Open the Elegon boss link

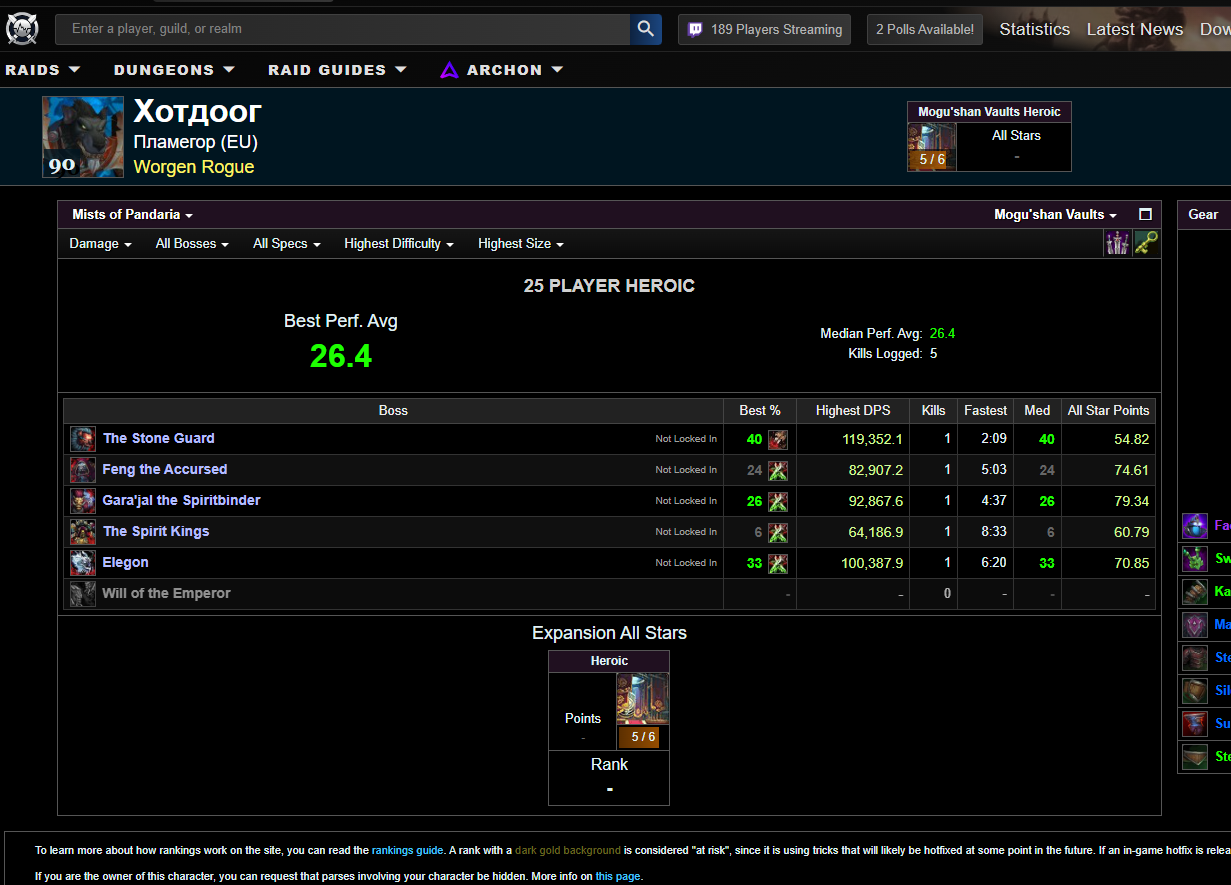(x=125, y=563)
